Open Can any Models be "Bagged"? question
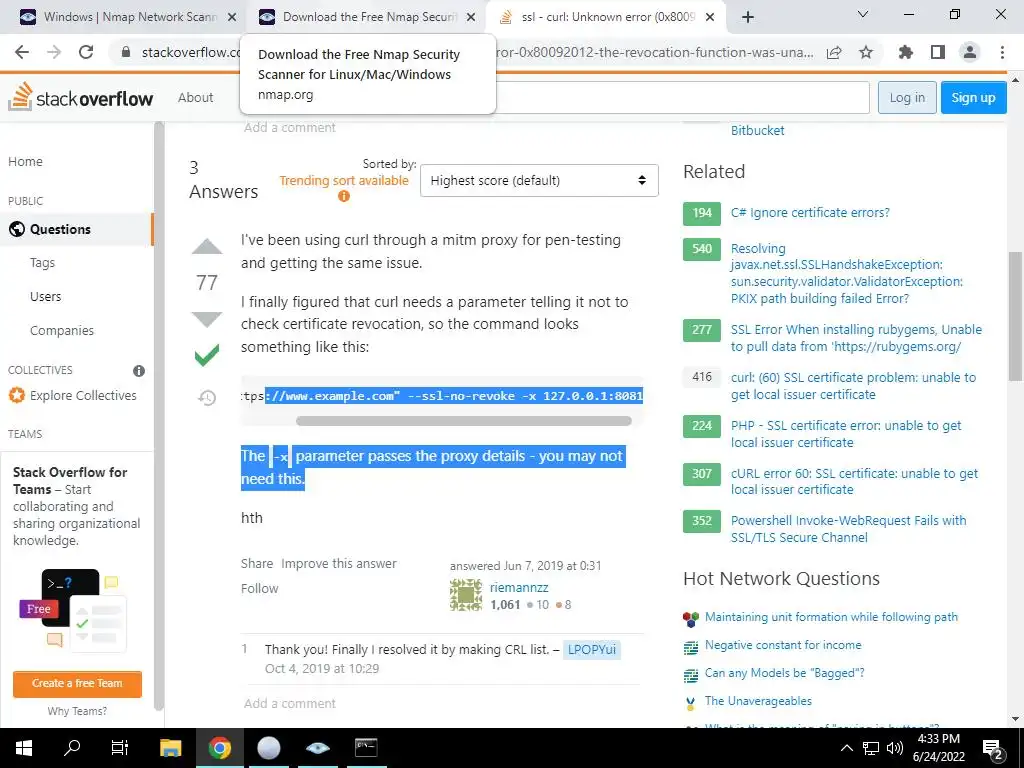Screen dimensions: 1024x768 coord(784,673)
